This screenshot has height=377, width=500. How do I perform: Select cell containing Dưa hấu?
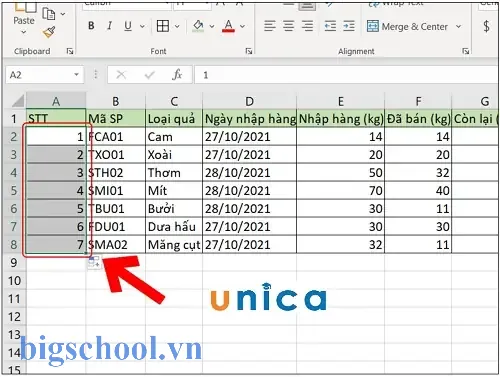[x=174, y=227]
